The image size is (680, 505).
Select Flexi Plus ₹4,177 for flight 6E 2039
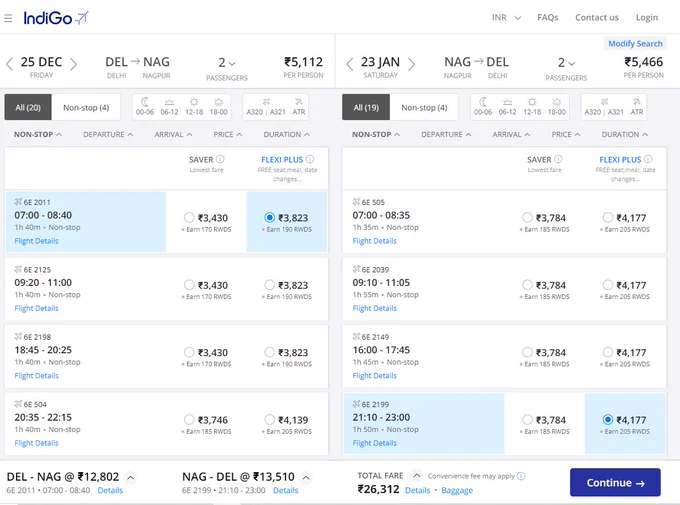[608, 285]
